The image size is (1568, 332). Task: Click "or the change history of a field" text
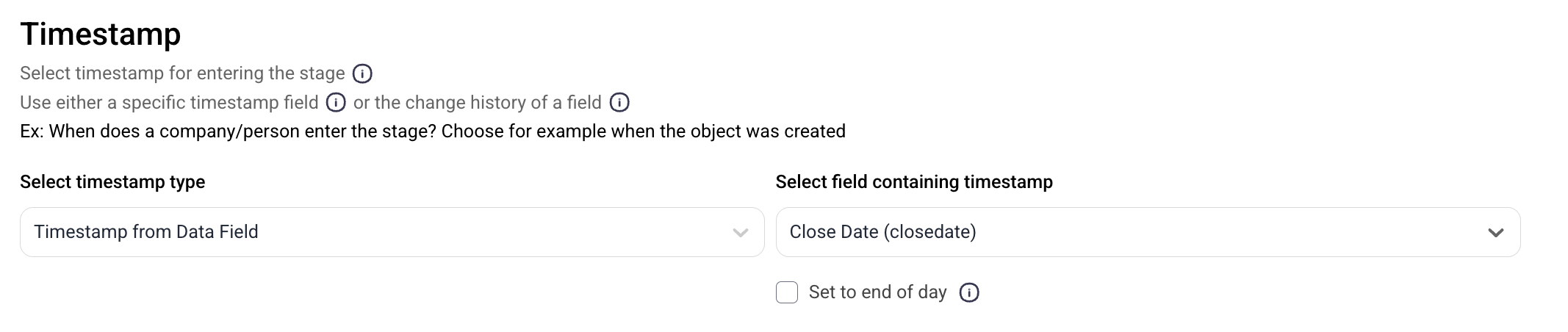tap(478, 103)
